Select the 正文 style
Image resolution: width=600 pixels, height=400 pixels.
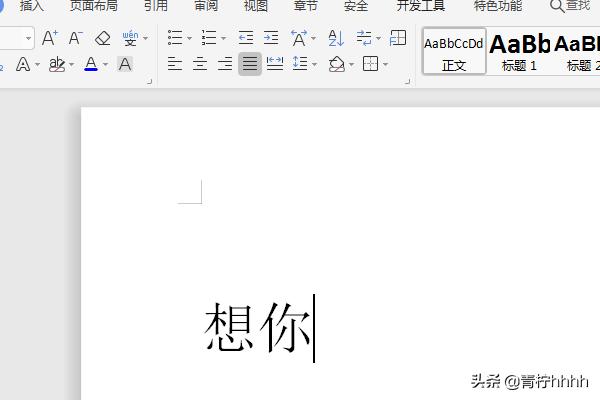coord(454,51)
